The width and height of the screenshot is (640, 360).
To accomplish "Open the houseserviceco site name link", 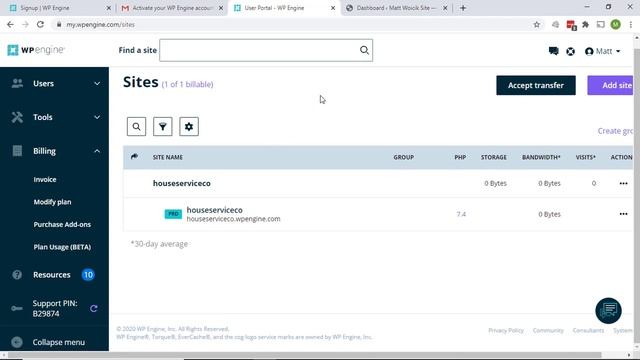I will pyautogui.click(x=182, y=183).
